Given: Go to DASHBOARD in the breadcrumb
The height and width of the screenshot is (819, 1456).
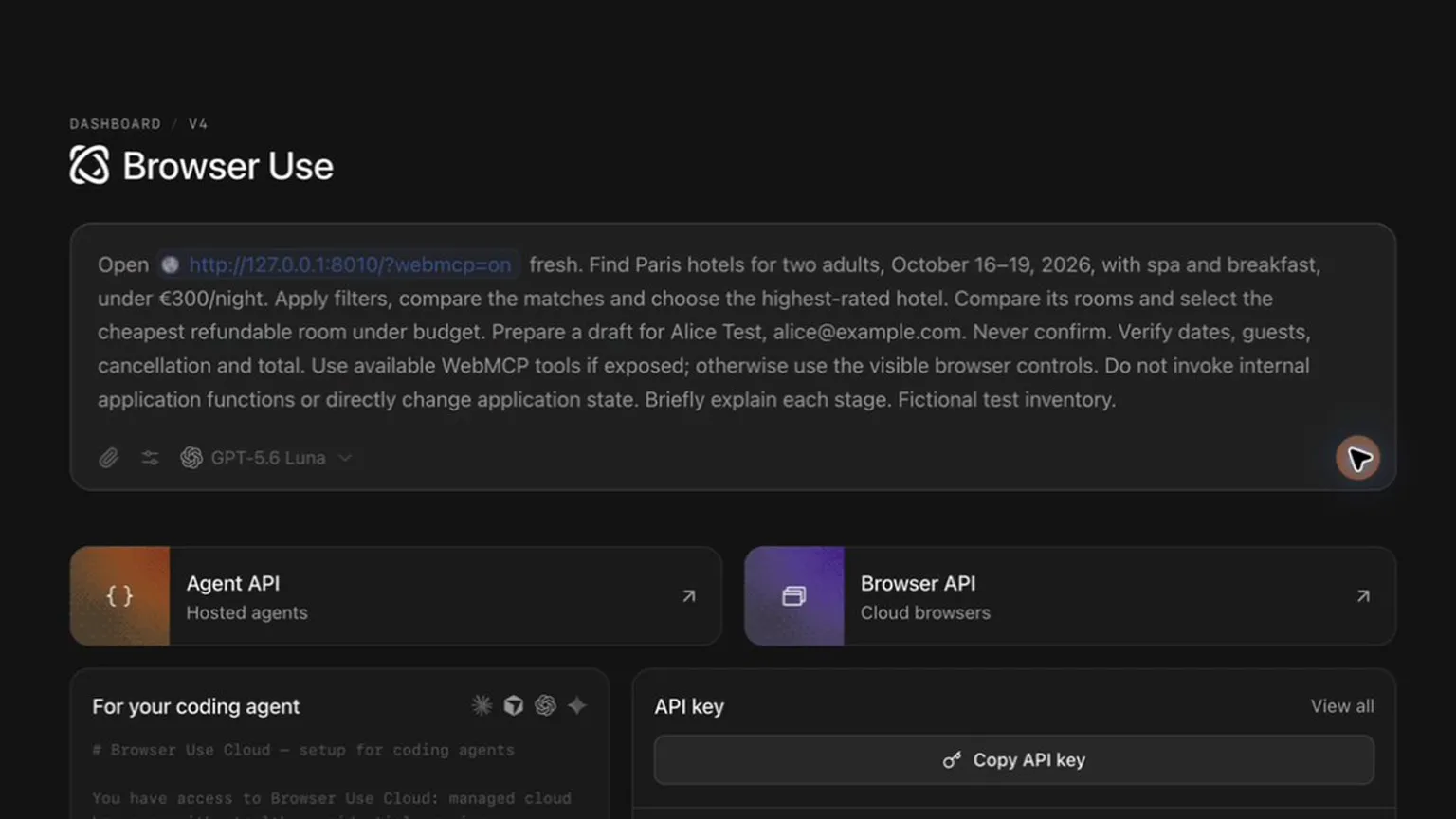Looking at the screenshot, I should coord(115,124).
